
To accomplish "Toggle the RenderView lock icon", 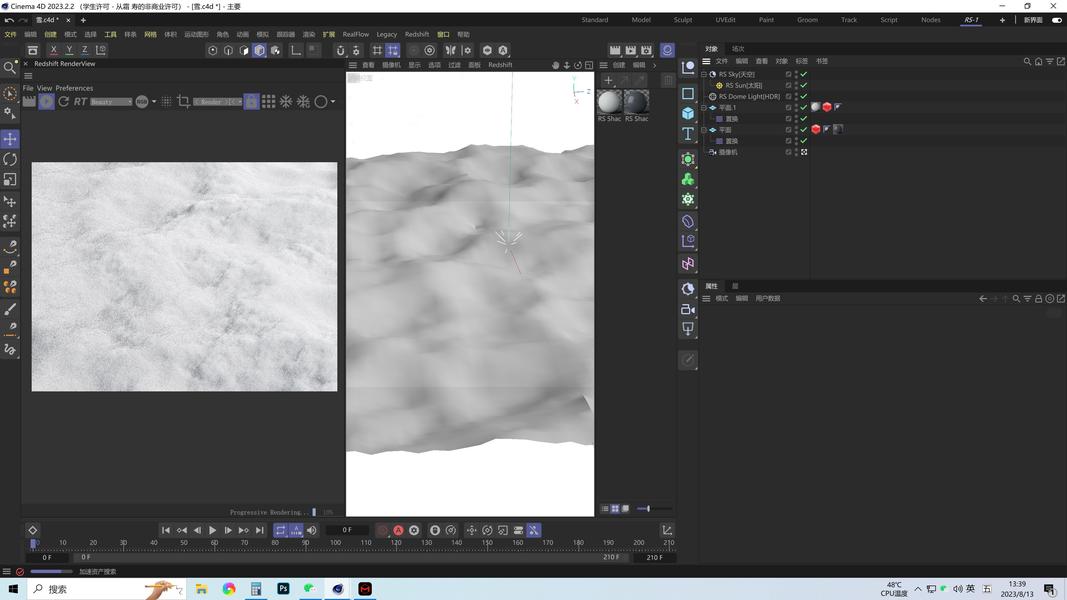I will pyautogui.click(x=251, y=101).
